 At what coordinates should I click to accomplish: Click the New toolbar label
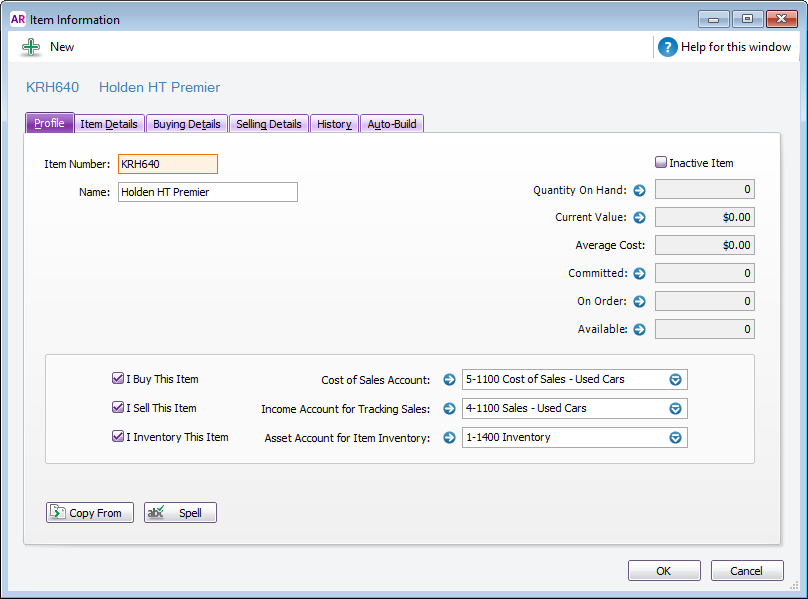pos(62,47)
